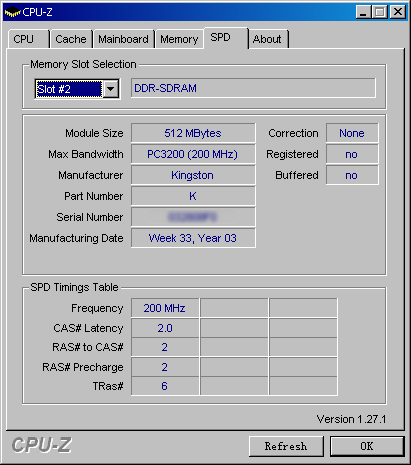Click the RAS# to CAS# value cell
411x465 pixels.
click(x=165, y=347)
